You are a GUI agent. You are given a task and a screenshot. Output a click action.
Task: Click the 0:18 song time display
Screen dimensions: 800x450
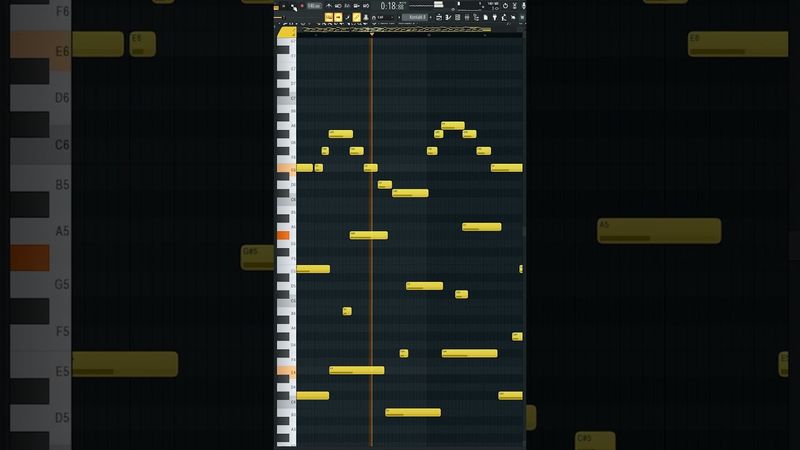coord(393,6)
